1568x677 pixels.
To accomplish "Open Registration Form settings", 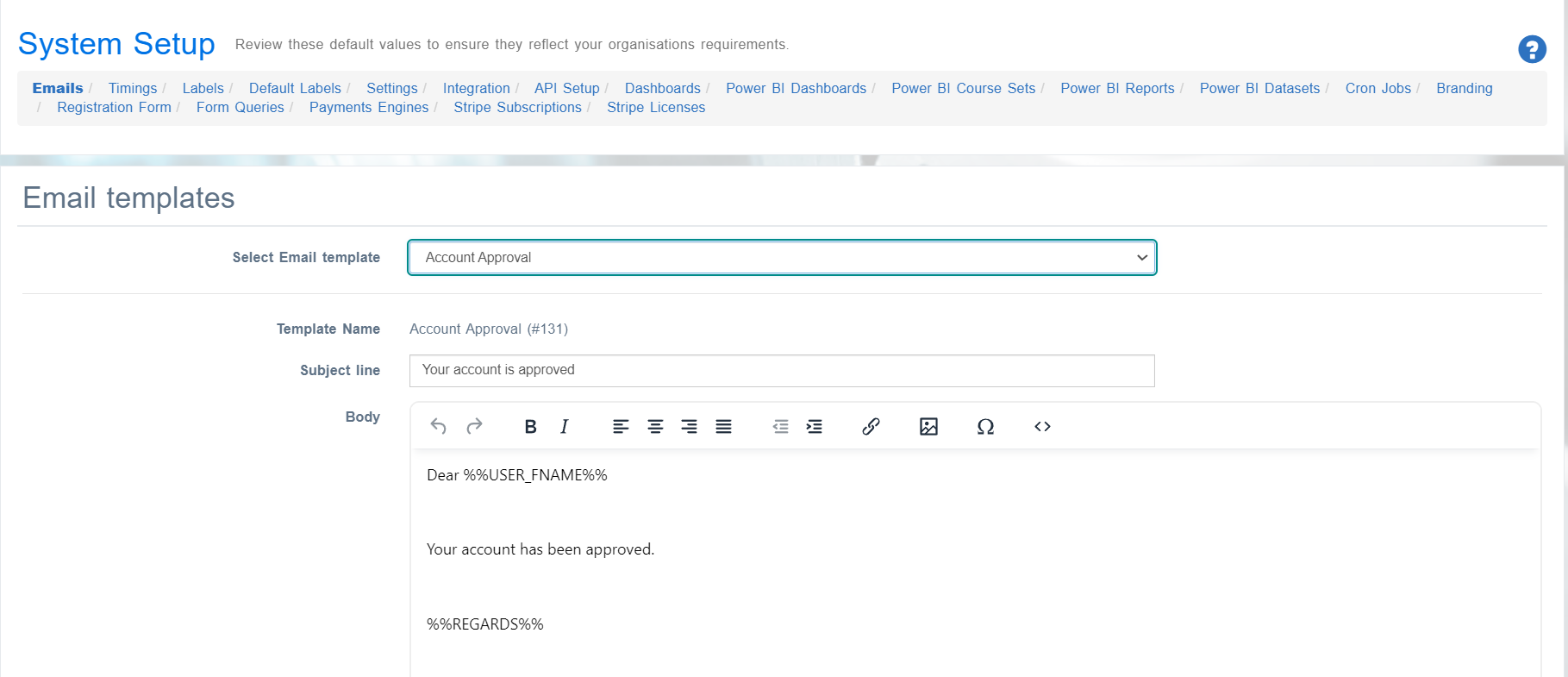I will [114, 107].
